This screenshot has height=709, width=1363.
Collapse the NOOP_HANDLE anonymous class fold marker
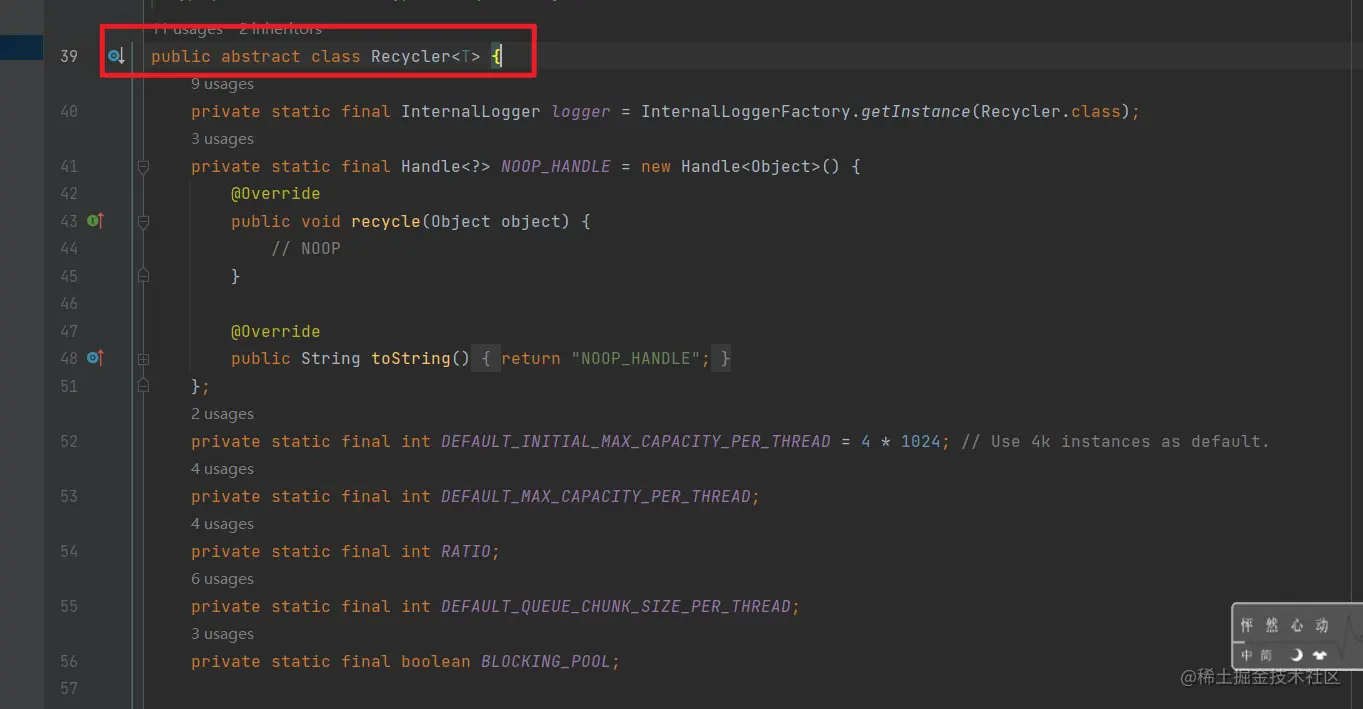coord(143,167)
